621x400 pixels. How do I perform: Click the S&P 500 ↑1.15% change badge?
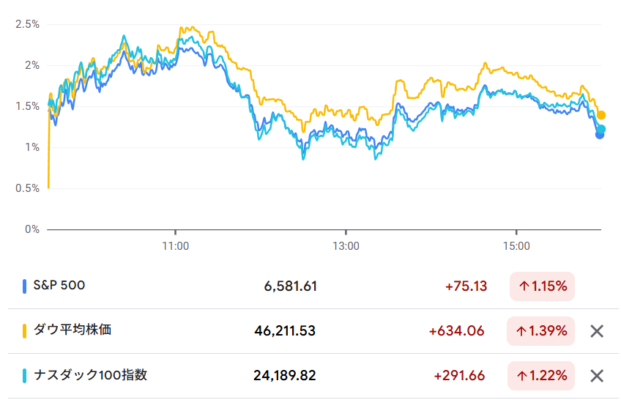click(x=541, y=286)
